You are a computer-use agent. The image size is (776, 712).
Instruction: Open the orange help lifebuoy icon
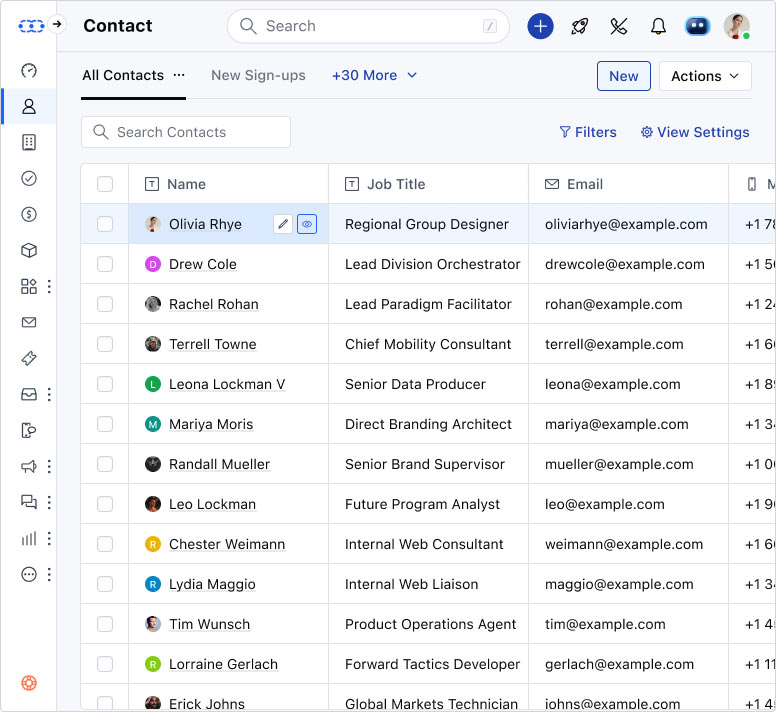[x=29, y=683]
